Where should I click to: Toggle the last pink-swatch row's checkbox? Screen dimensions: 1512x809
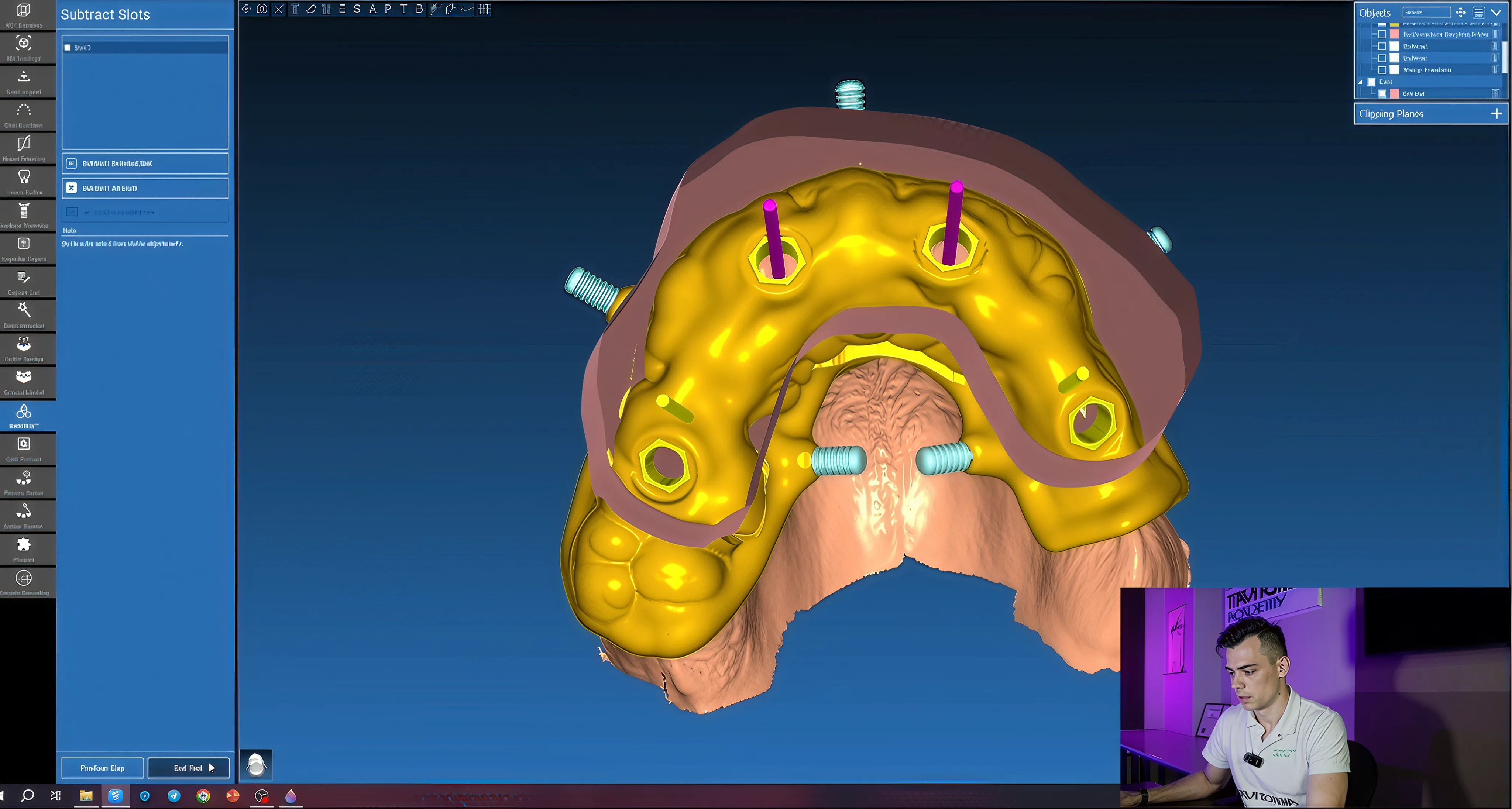(x=1382, y=93)
